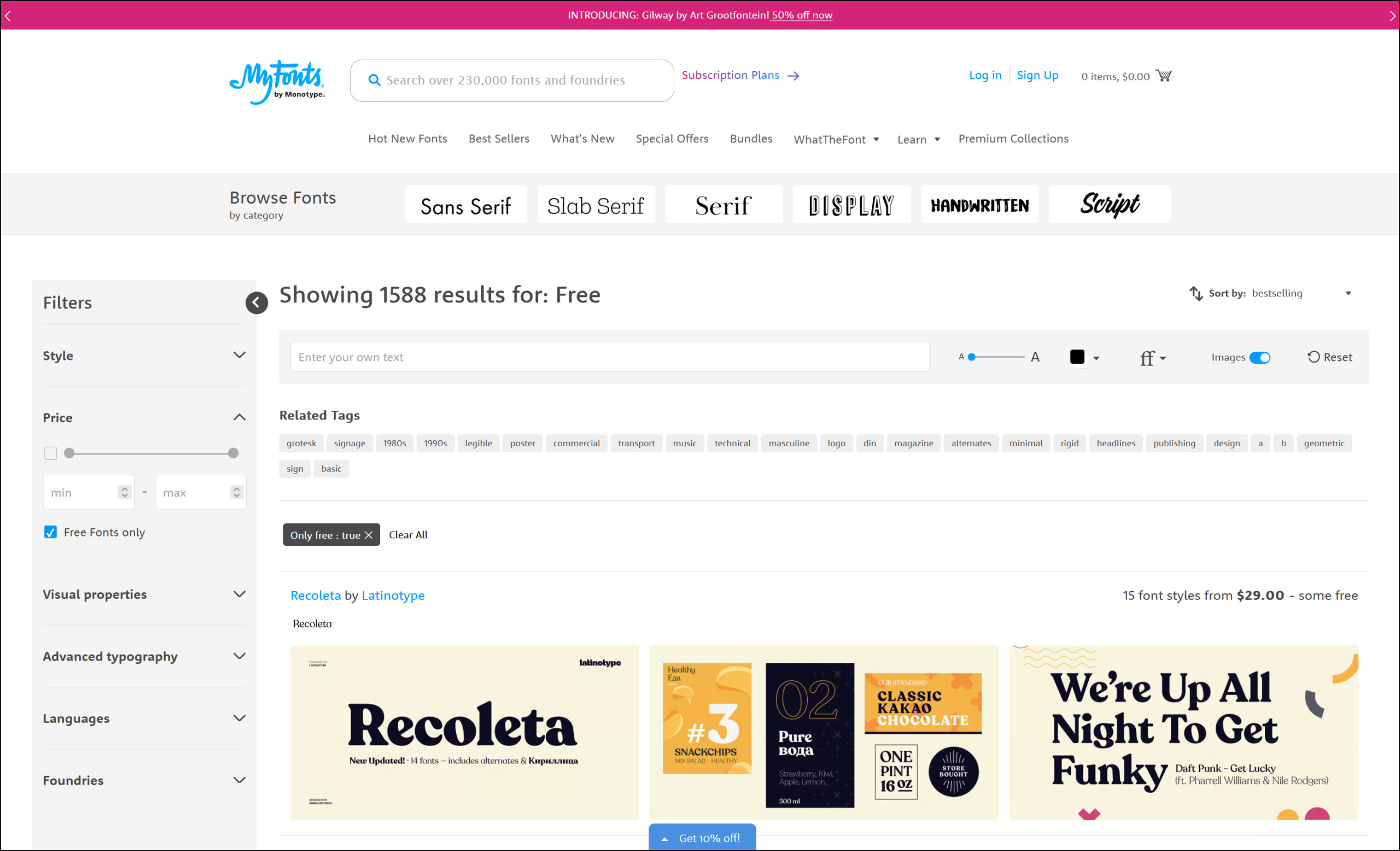Click the Subscription Plans link
The image size is (1400, 851).
[730, 75]
